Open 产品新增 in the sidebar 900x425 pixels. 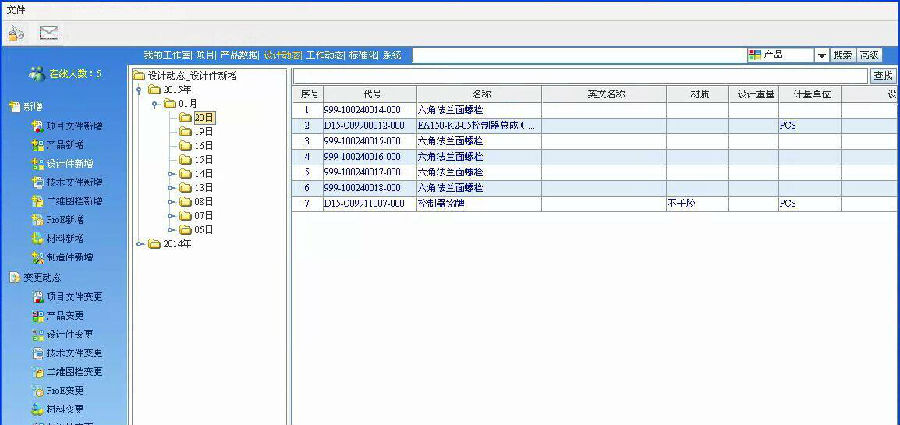click(x=59, y=145)
